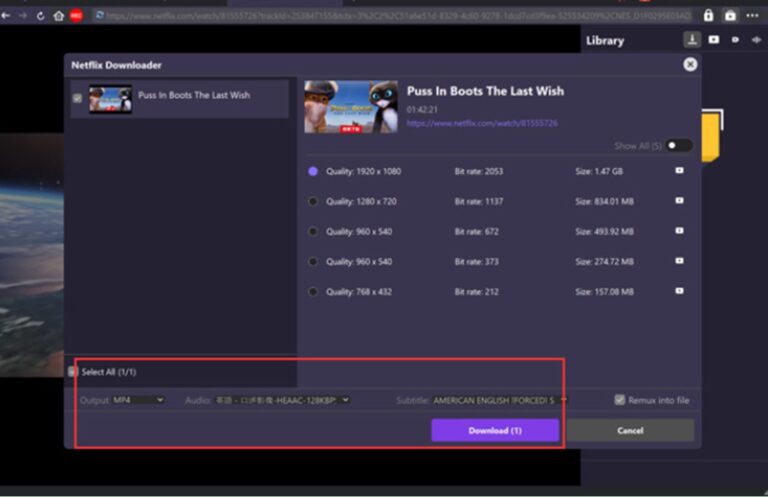This screenshot has width=768, height=497.
Task: Click the Bit rate: 2053 value
Action: [479, 171]
